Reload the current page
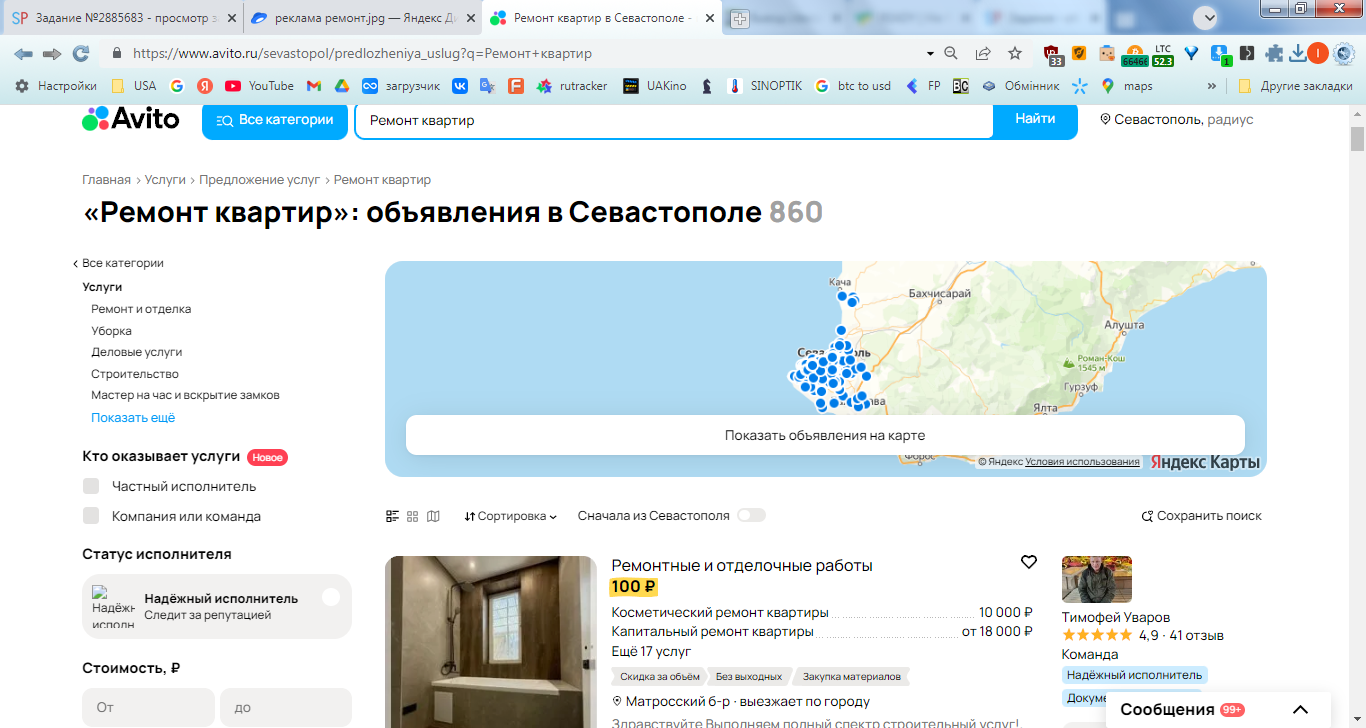 [81, 53]
